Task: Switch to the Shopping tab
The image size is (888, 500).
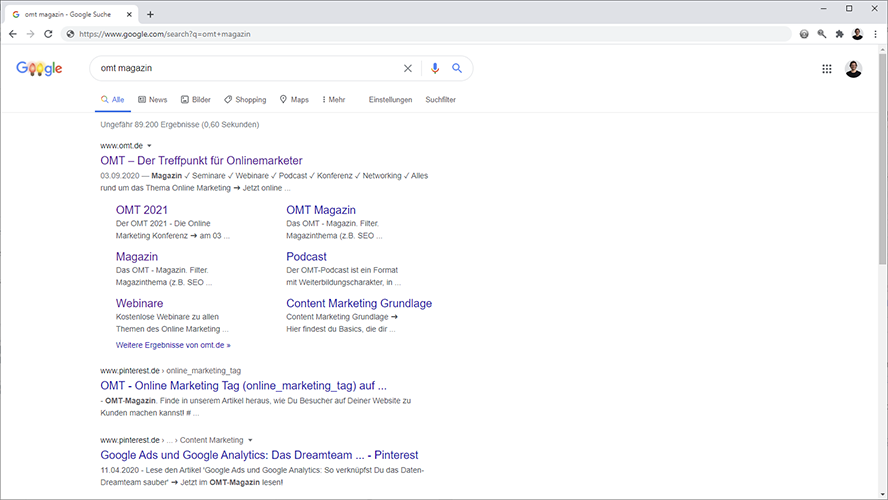Action: [245, 100]
